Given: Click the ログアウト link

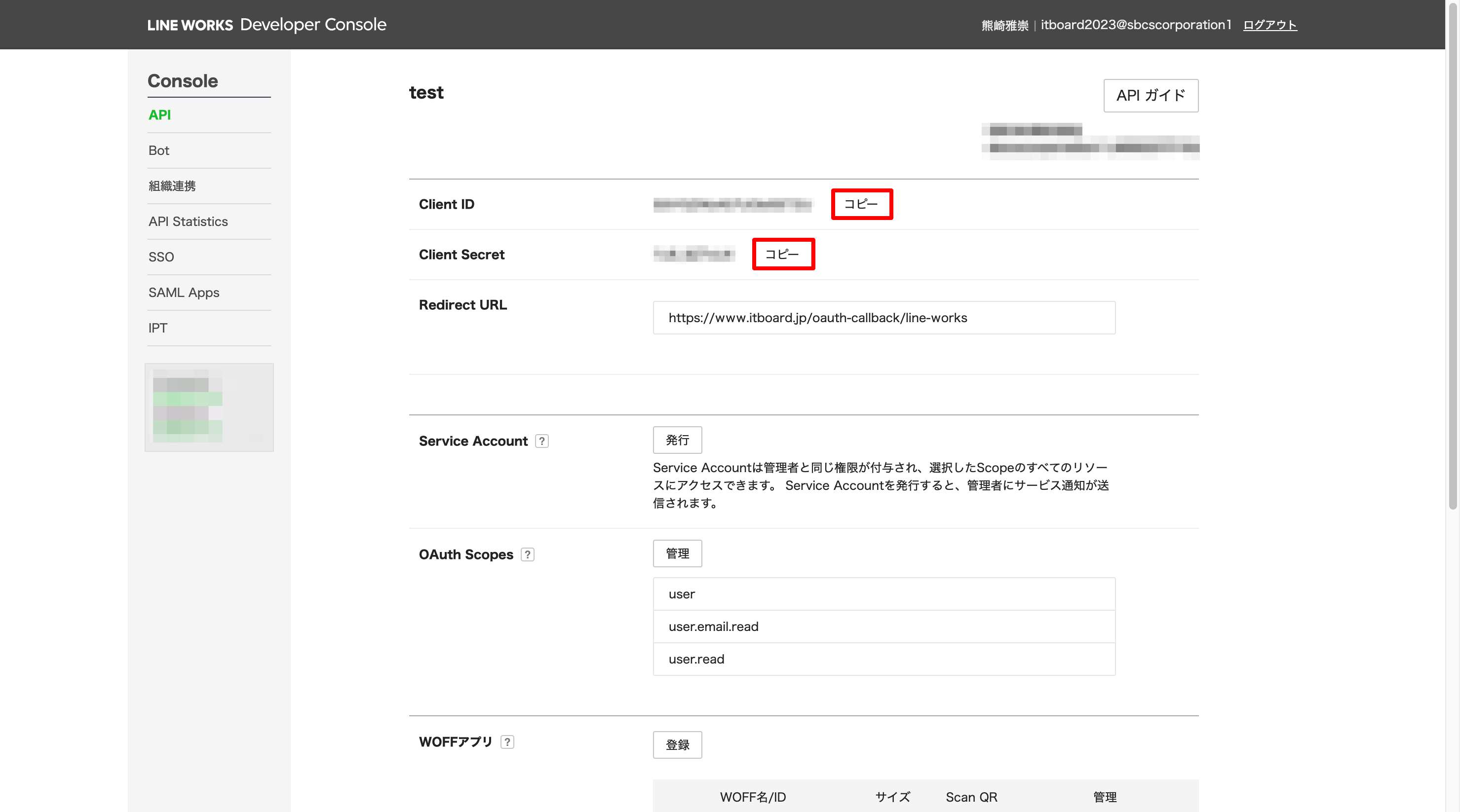Looking at the screenshot, I should [x=1269, y=25].
